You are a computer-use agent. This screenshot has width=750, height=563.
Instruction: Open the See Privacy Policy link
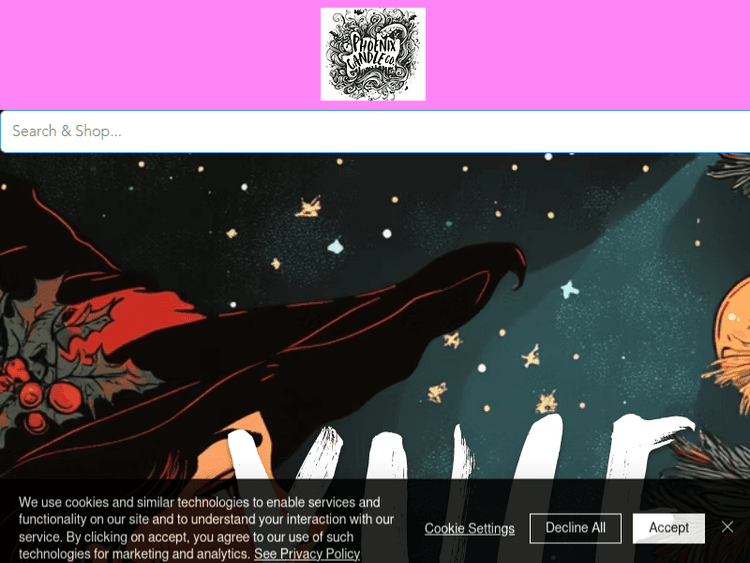point(307,554)
